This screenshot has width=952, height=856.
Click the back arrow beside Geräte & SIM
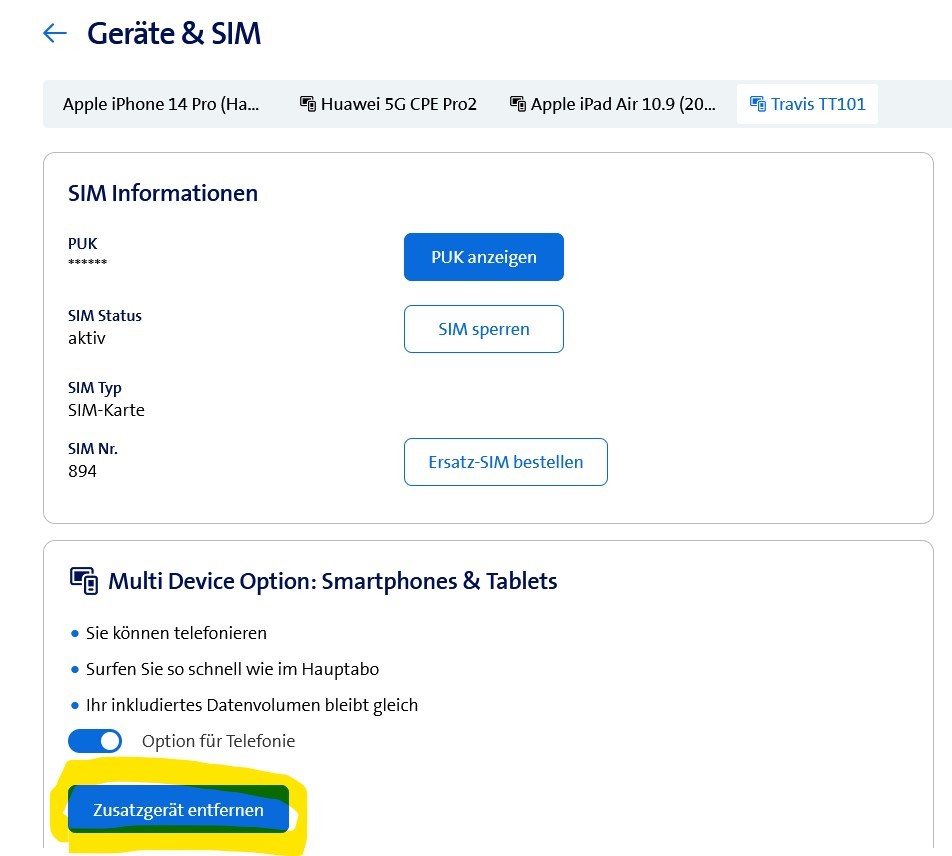[x=54, y=33]
